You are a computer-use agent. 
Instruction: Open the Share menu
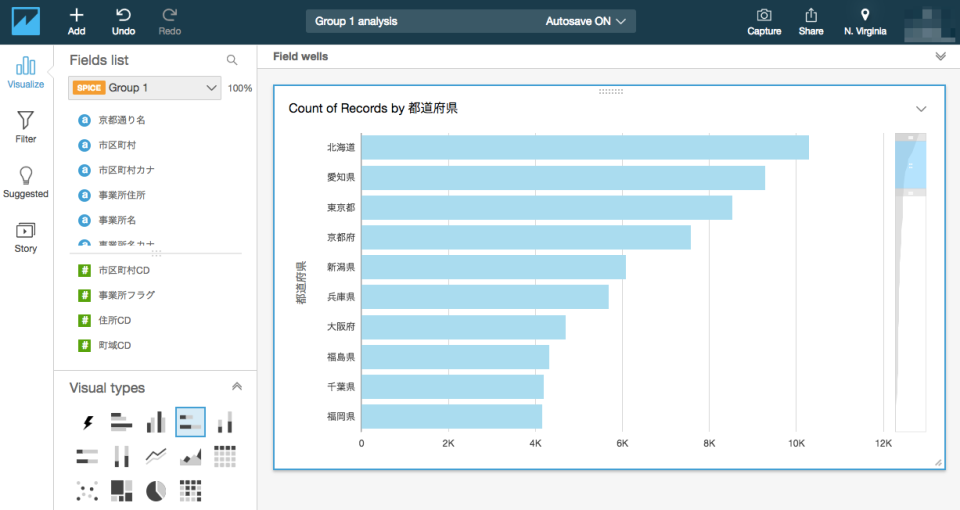(811, 21)
